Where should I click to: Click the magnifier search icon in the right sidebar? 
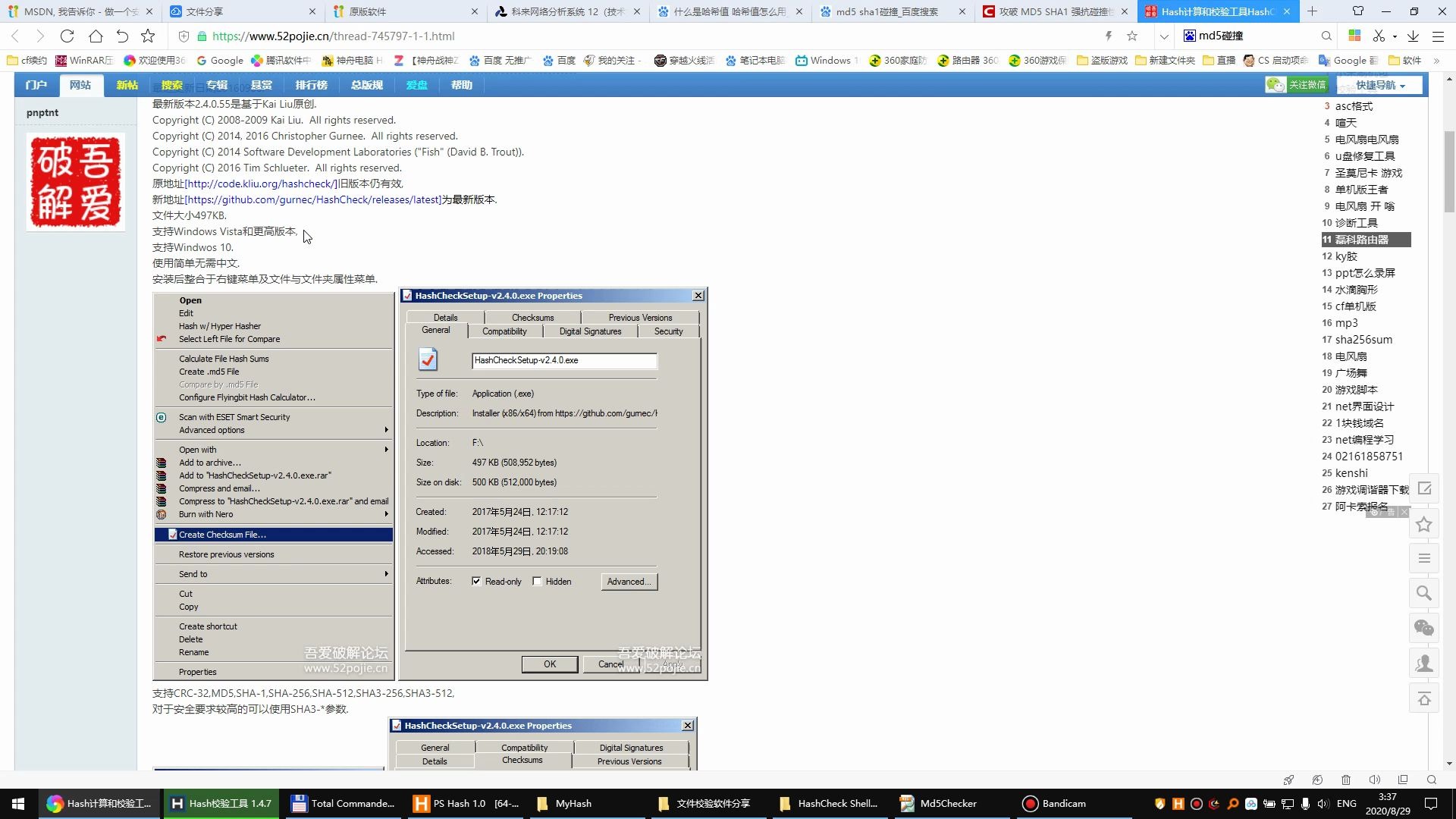pyautogui.click(x=1424, y=594)
